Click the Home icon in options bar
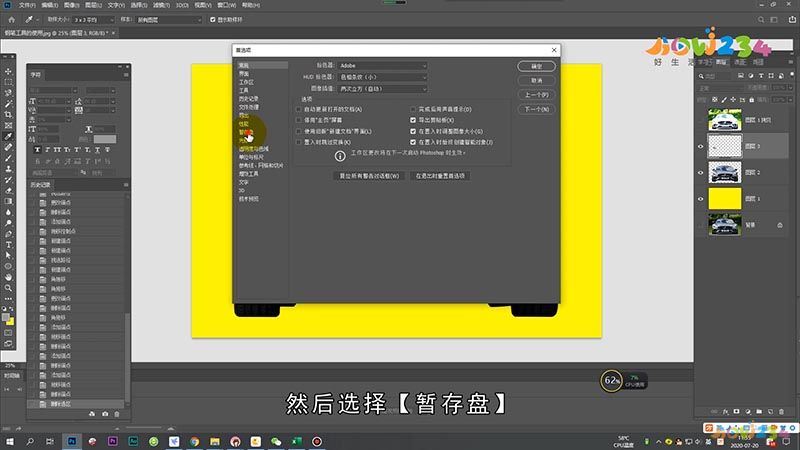 tap(12, 19)
